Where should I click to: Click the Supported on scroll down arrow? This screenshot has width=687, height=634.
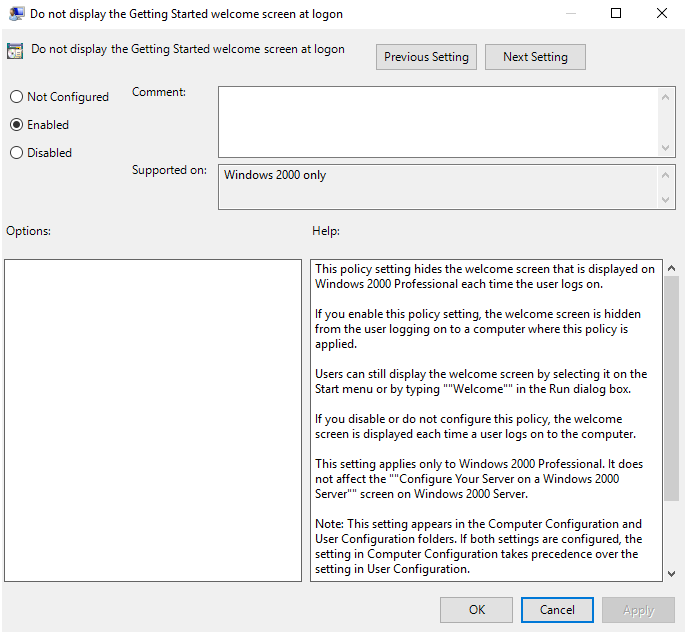click(667, 200)
